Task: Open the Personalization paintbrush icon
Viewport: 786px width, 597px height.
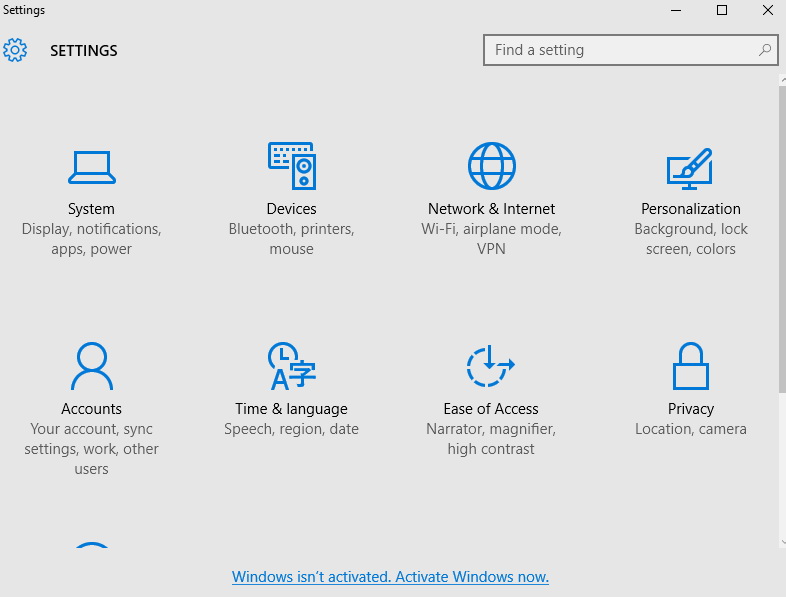Action: (x=690, y=168)
